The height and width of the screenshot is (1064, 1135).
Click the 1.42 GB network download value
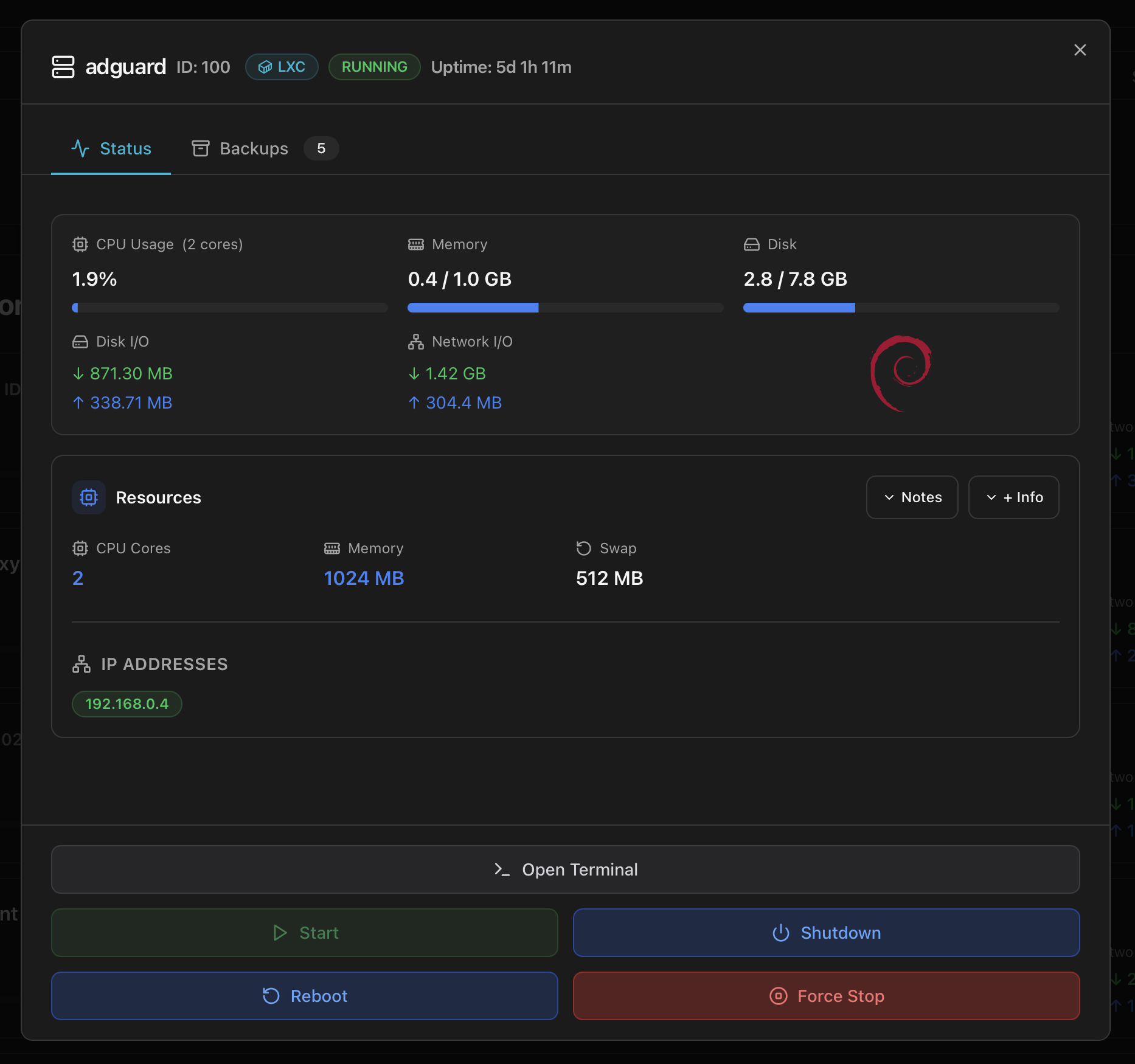click(456, 373)
